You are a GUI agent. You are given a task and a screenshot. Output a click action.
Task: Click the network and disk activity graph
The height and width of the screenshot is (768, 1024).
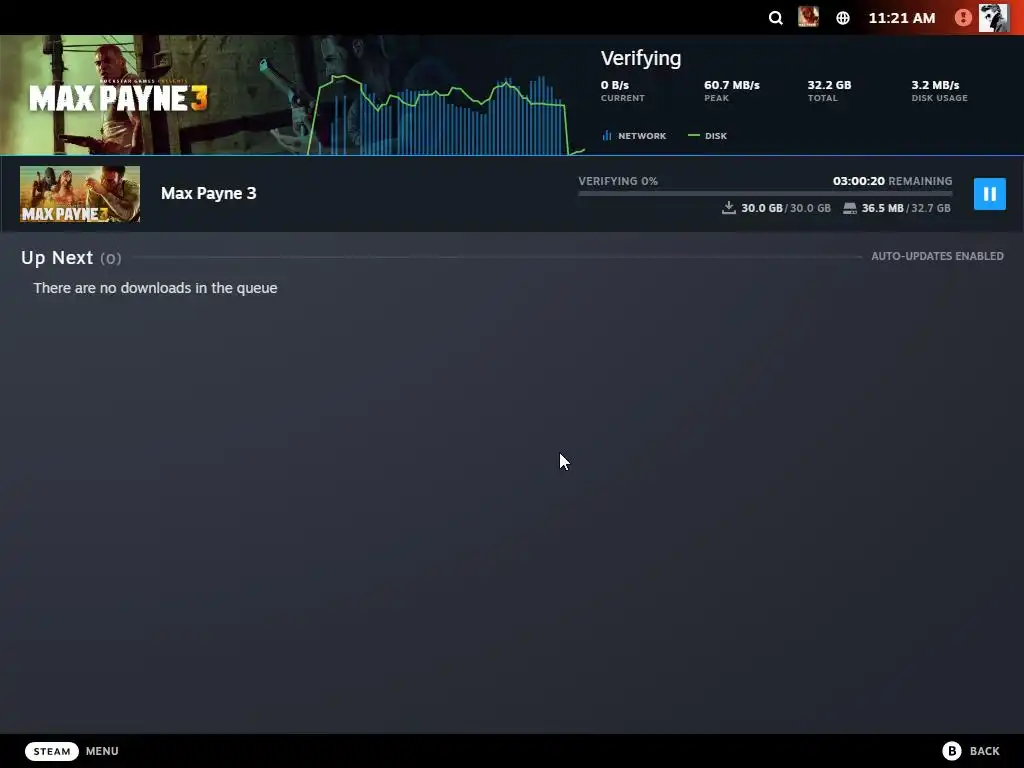(446, 115)
